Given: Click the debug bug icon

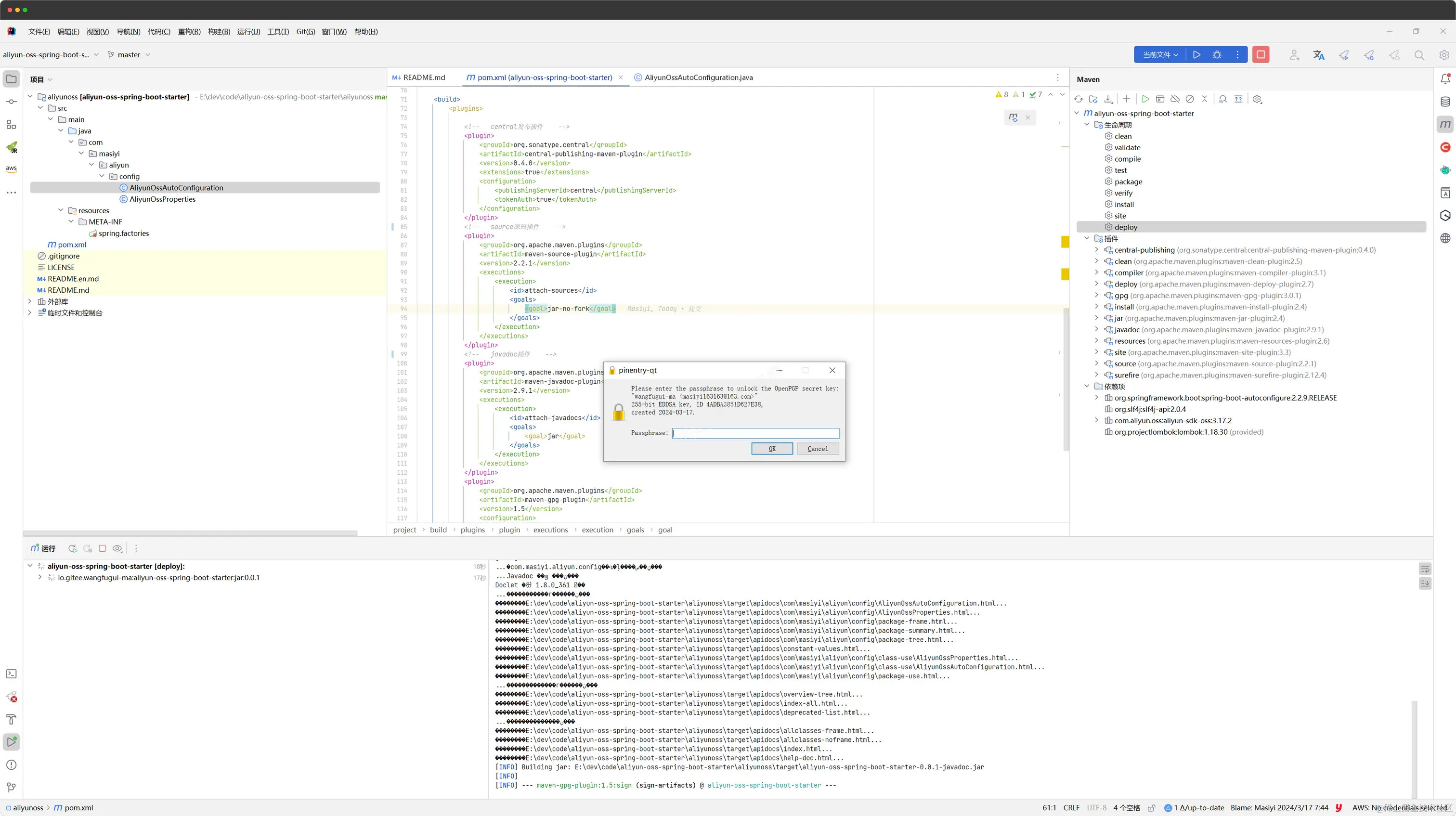Looking at the screenshot, I should (1217, 55).
